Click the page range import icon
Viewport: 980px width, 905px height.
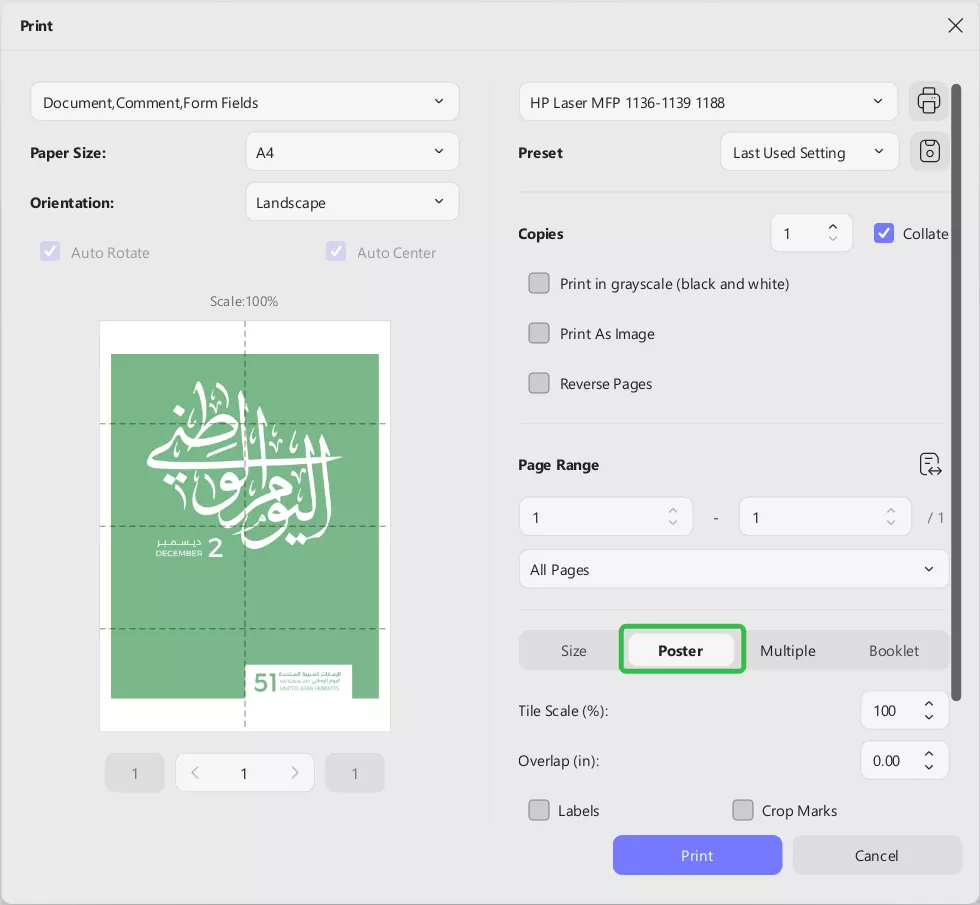pos(929,464)
